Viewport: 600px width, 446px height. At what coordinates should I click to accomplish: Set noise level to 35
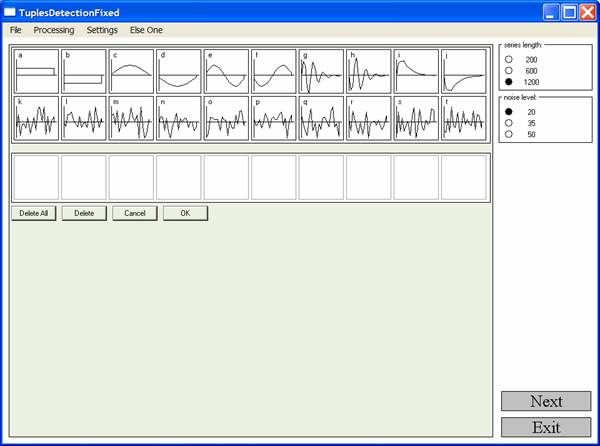(x=509, y=123)
